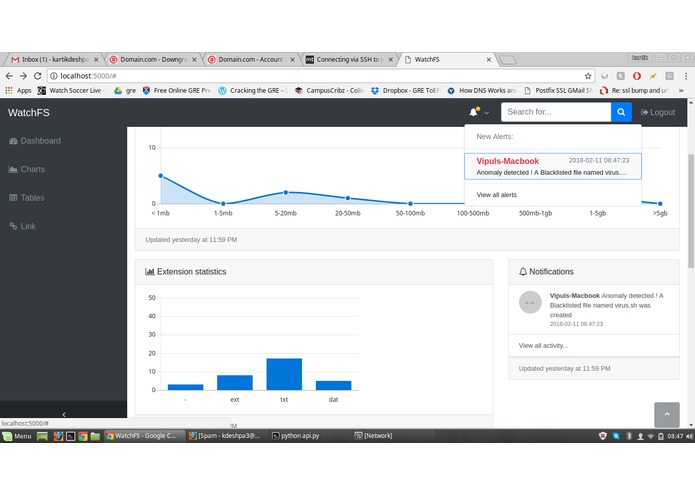Viewport: 695px width, 494px height.
Task: Switch to the Inbox (1) Gmail tab
Action: point(53,59)
